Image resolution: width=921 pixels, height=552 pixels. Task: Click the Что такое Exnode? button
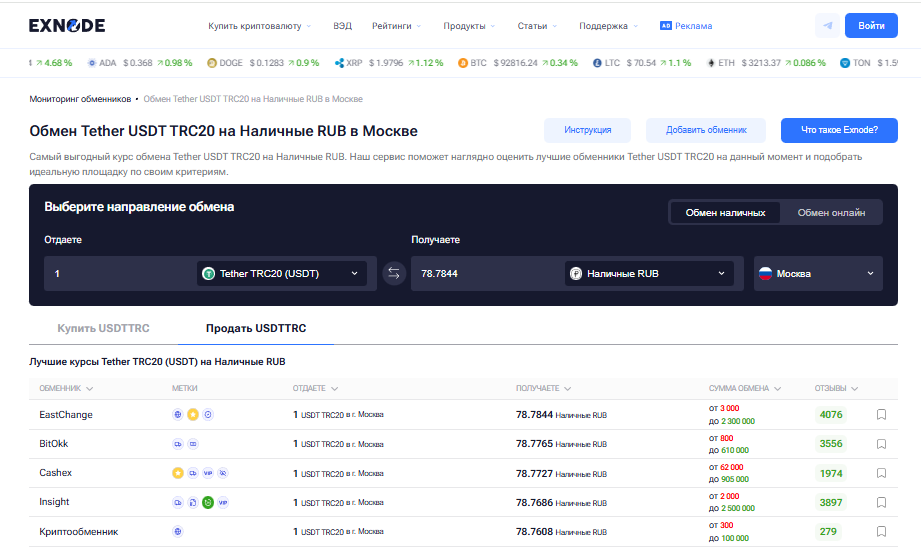click(839, 130)
